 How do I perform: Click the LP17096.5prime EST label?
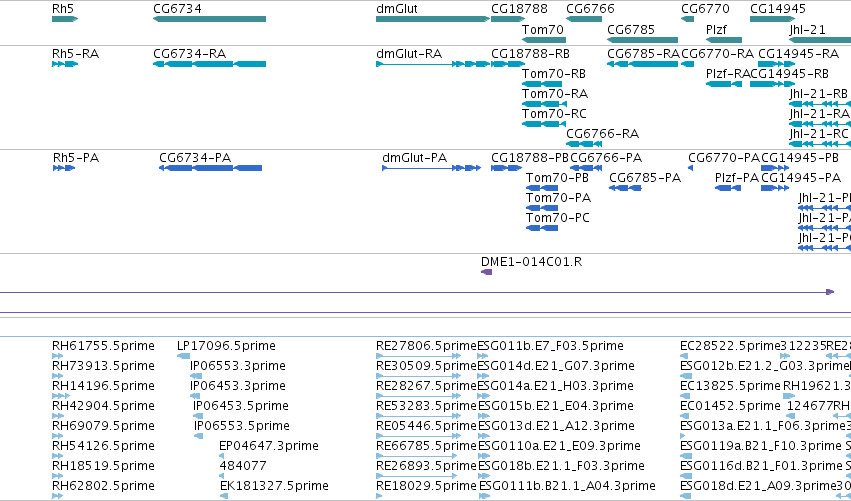pyautogui.click(x=226, y=346)
